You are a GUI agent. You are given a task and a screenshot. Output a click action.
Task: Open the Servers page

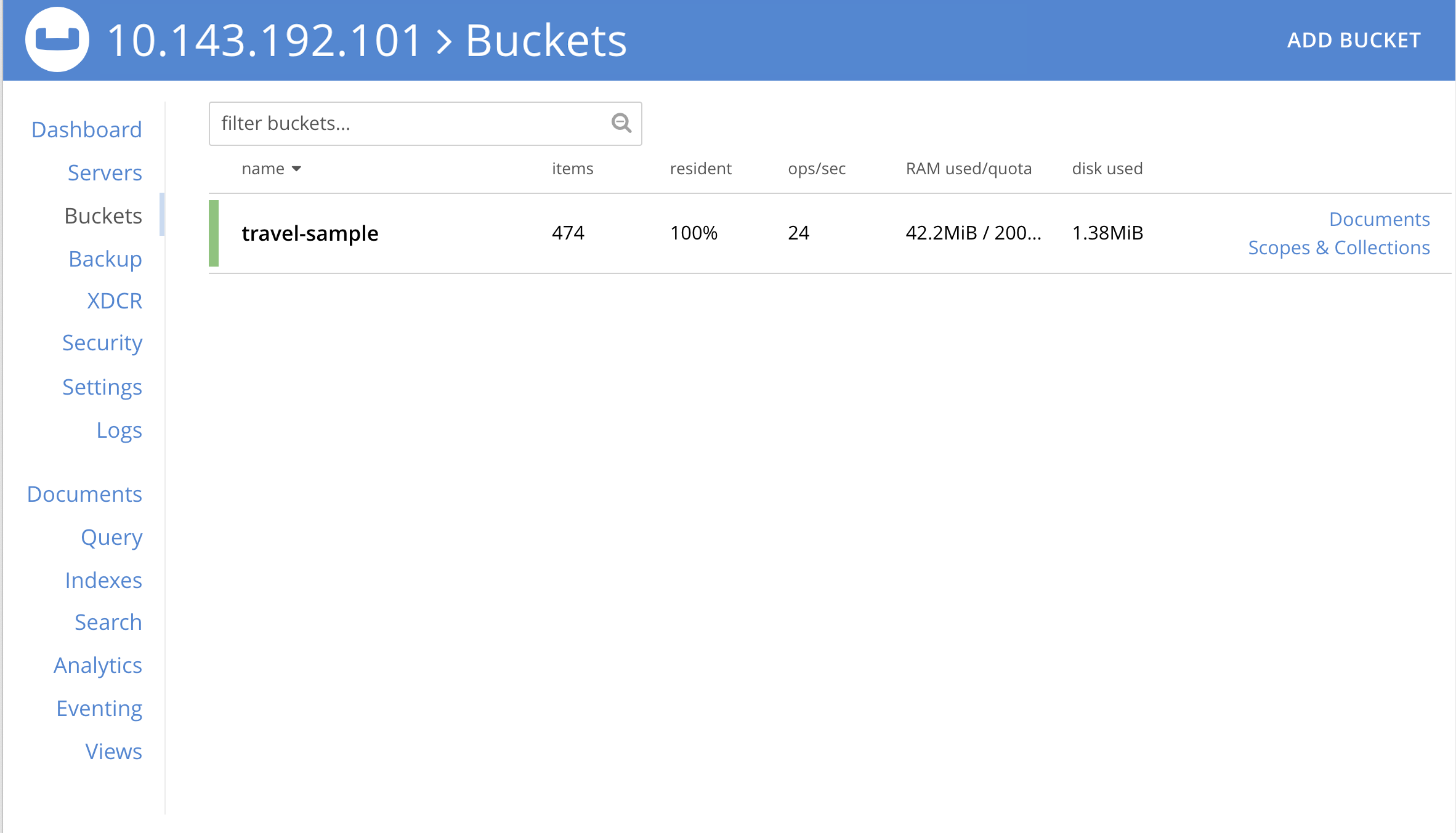tap(105, 172)
